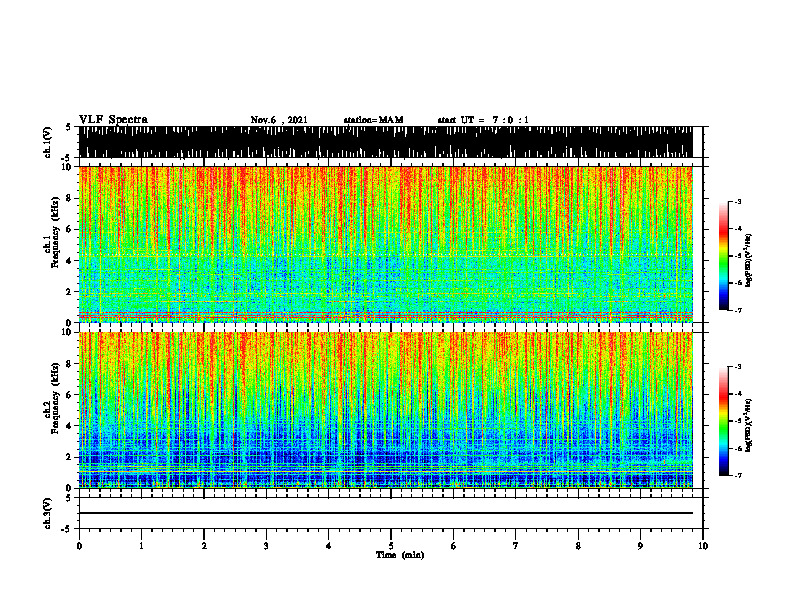Click the "-3" label on the ch.2 color scale

pos(738,367)
